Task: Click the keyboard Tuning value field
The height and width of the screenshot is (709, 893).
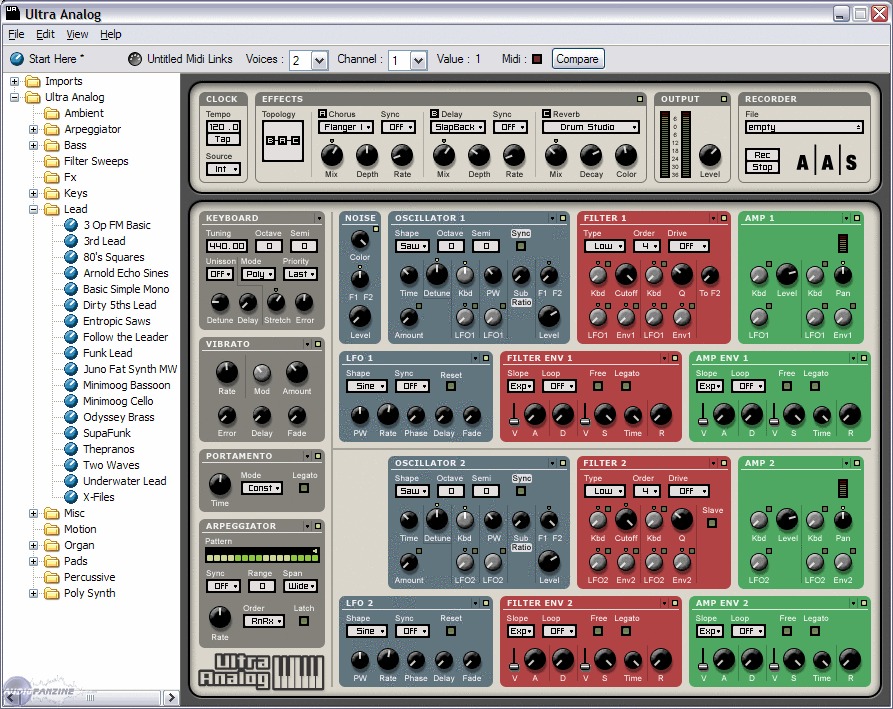Action: pyautogui.click(x=225, y=246)
